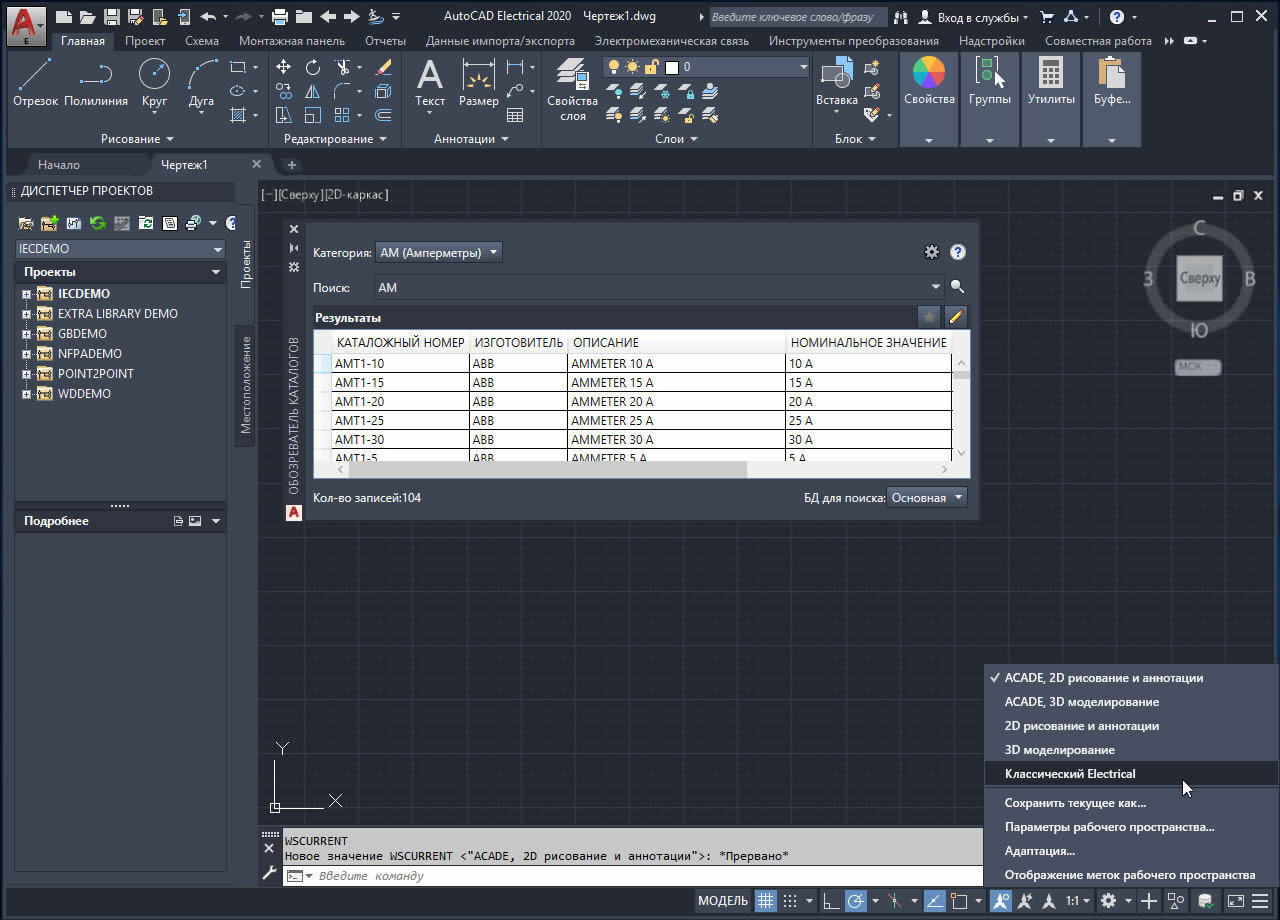Click the Trim scissors icon

(343, 67)
